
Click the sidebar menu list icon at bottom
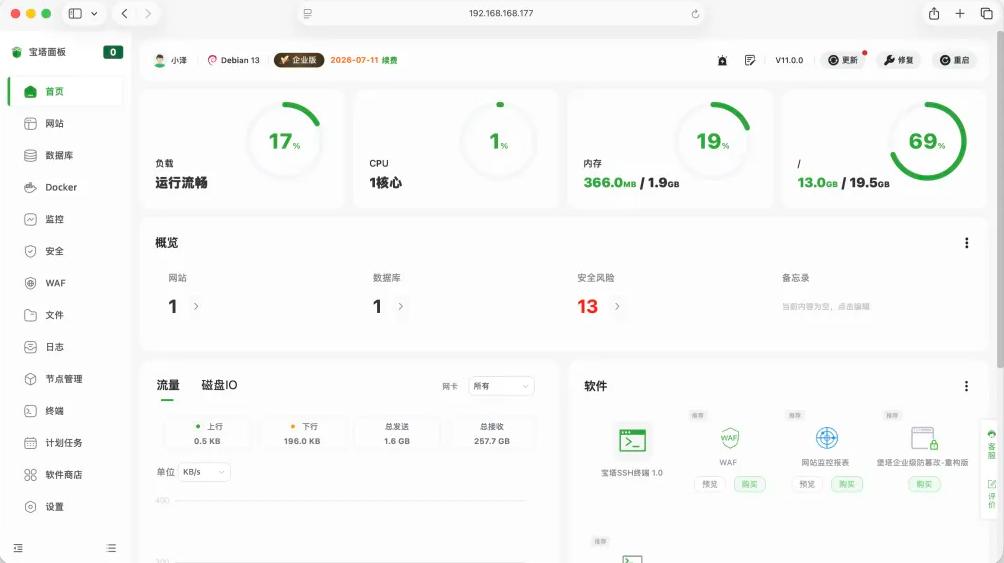click(x=111, y=548)
